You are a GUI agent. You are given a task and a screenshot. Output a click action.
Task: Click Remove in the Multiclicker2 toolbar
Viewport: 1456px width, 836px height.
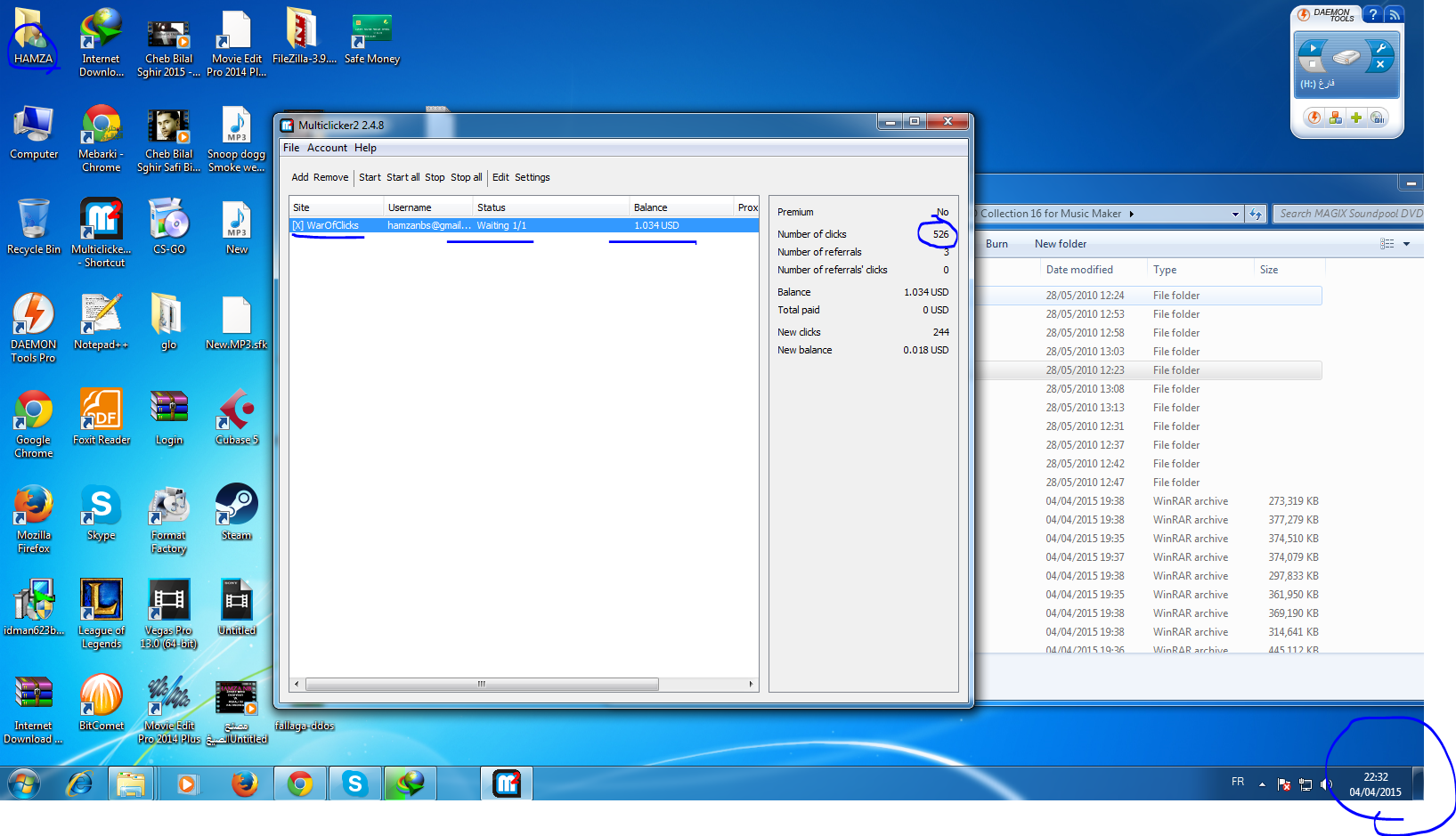click(331, 177)
